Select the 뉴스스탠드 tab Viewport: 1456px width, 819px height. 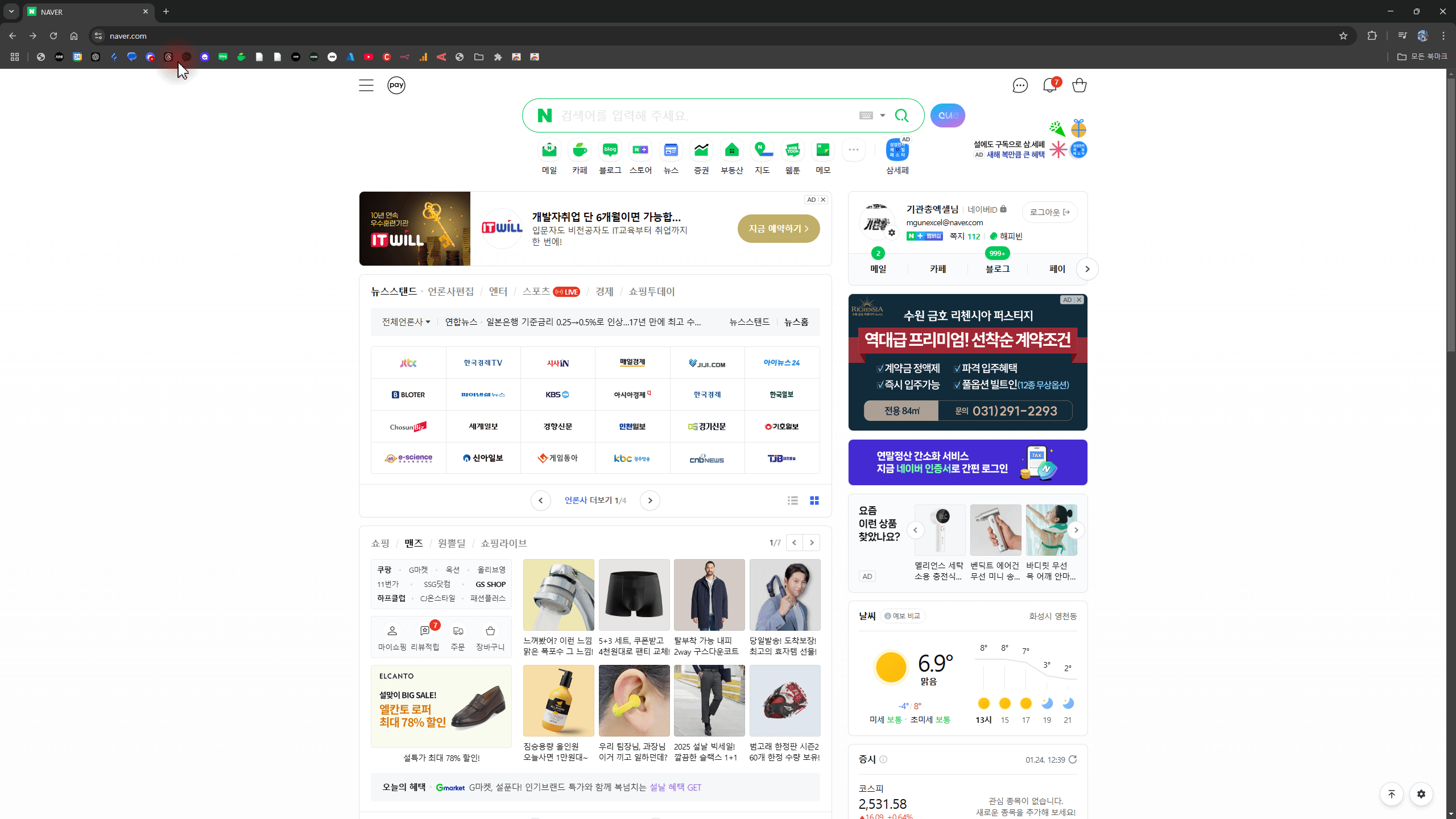coord(394,291)
